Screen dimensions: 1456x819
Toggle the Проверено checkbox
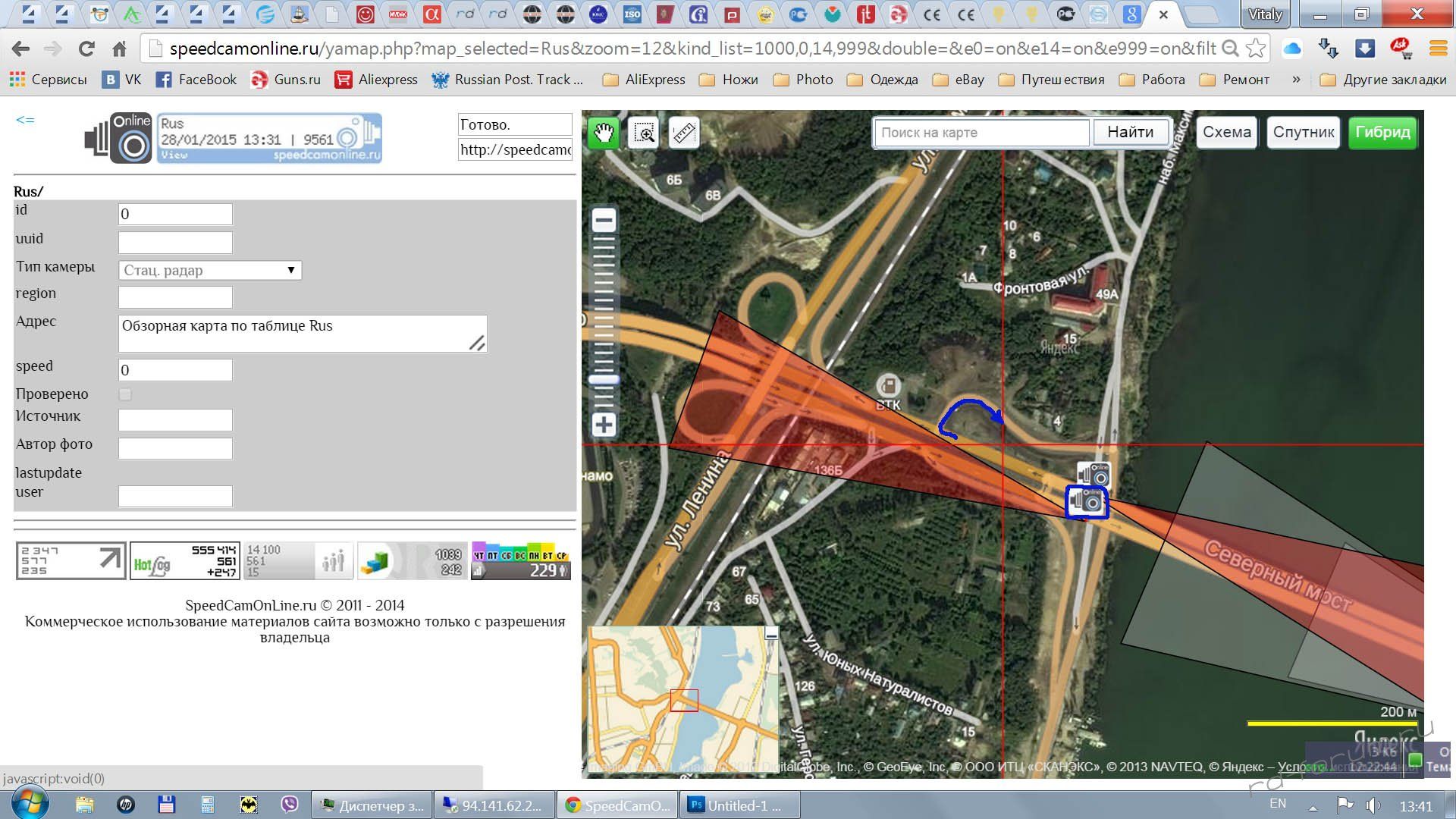[x=125, y=394]
